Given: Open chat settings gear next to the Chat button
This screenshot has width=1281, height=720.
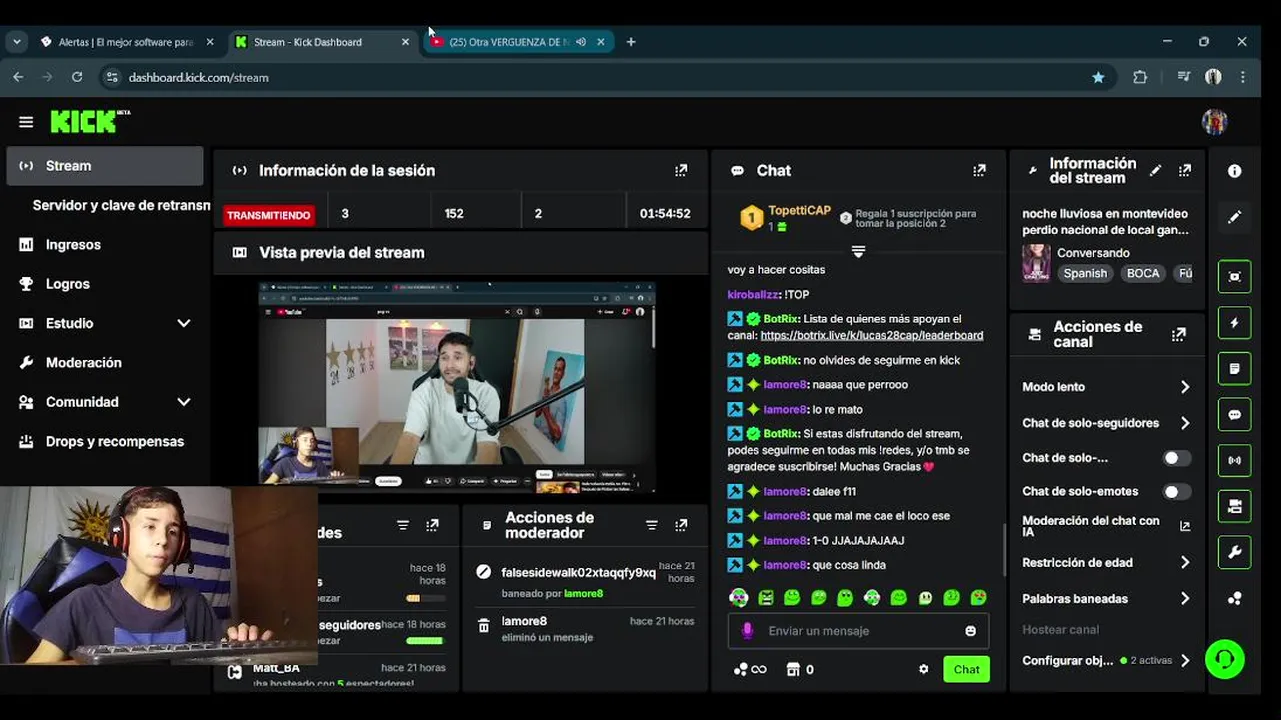Looking at the screenshot, I should click(x=924, y=669).
